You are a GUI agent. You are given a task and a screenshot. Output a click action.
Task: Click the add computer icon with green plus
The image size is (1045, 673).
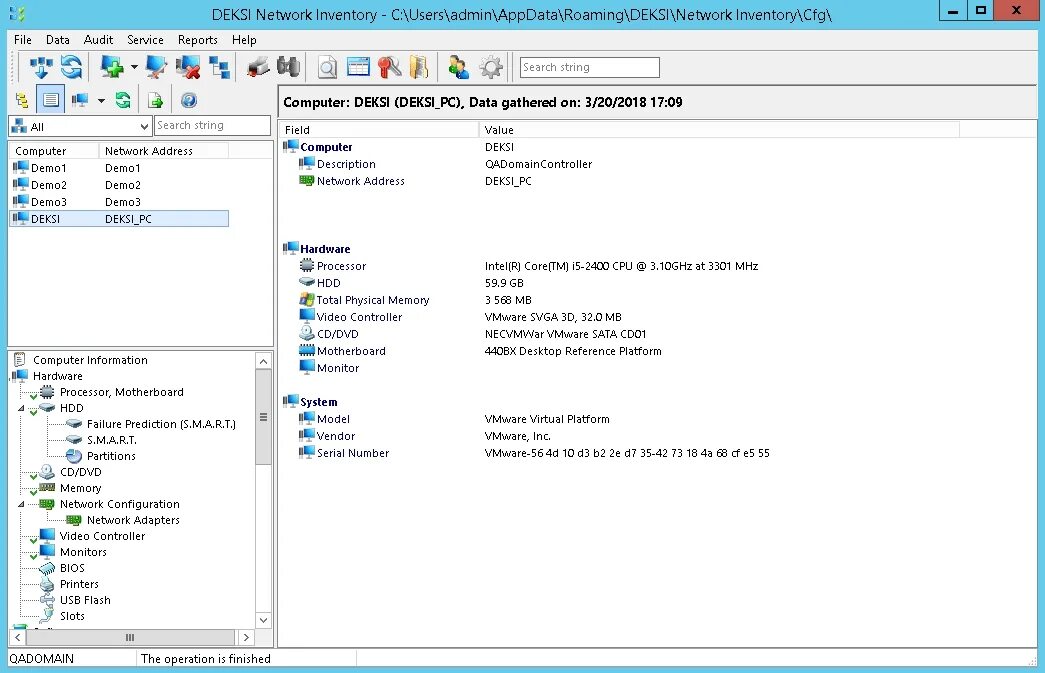coord(111,67)
